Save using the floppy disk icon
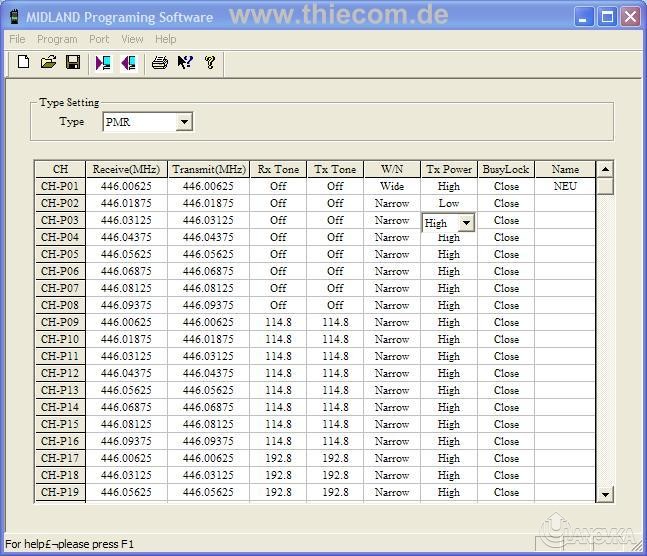 coord(73,63)
